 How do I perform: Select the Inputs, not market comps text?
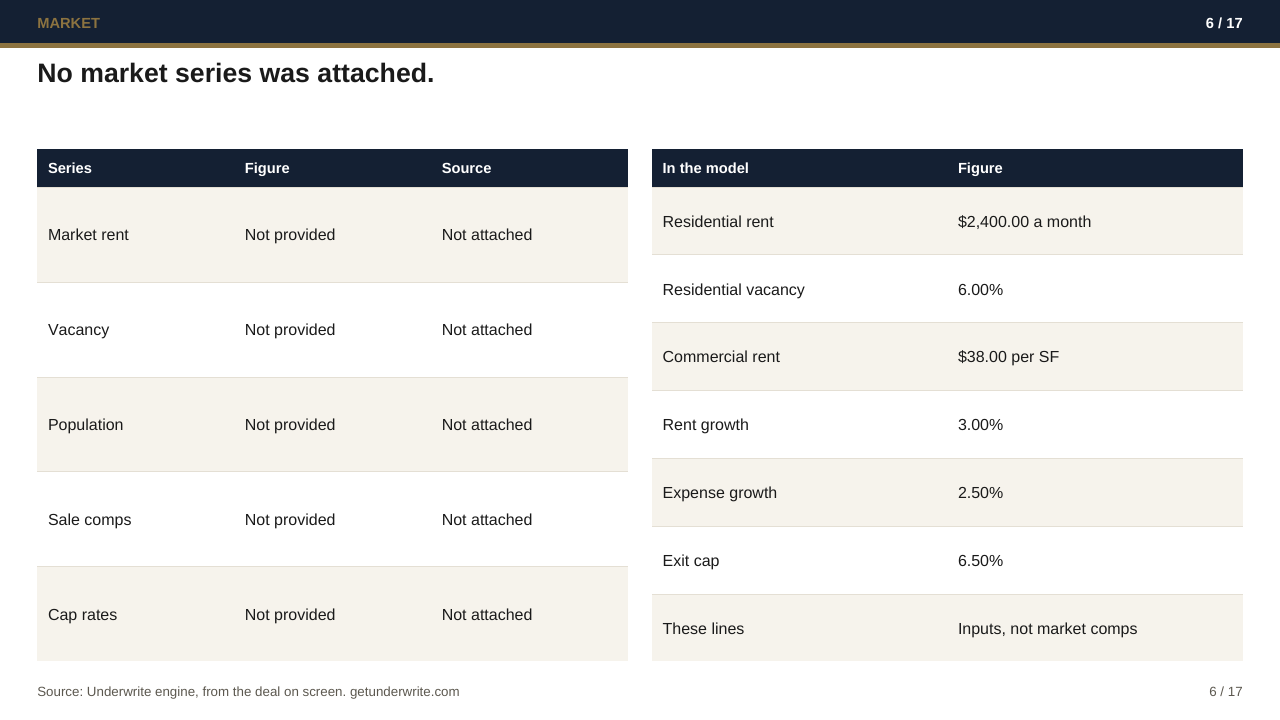[x=1047, y=629]
